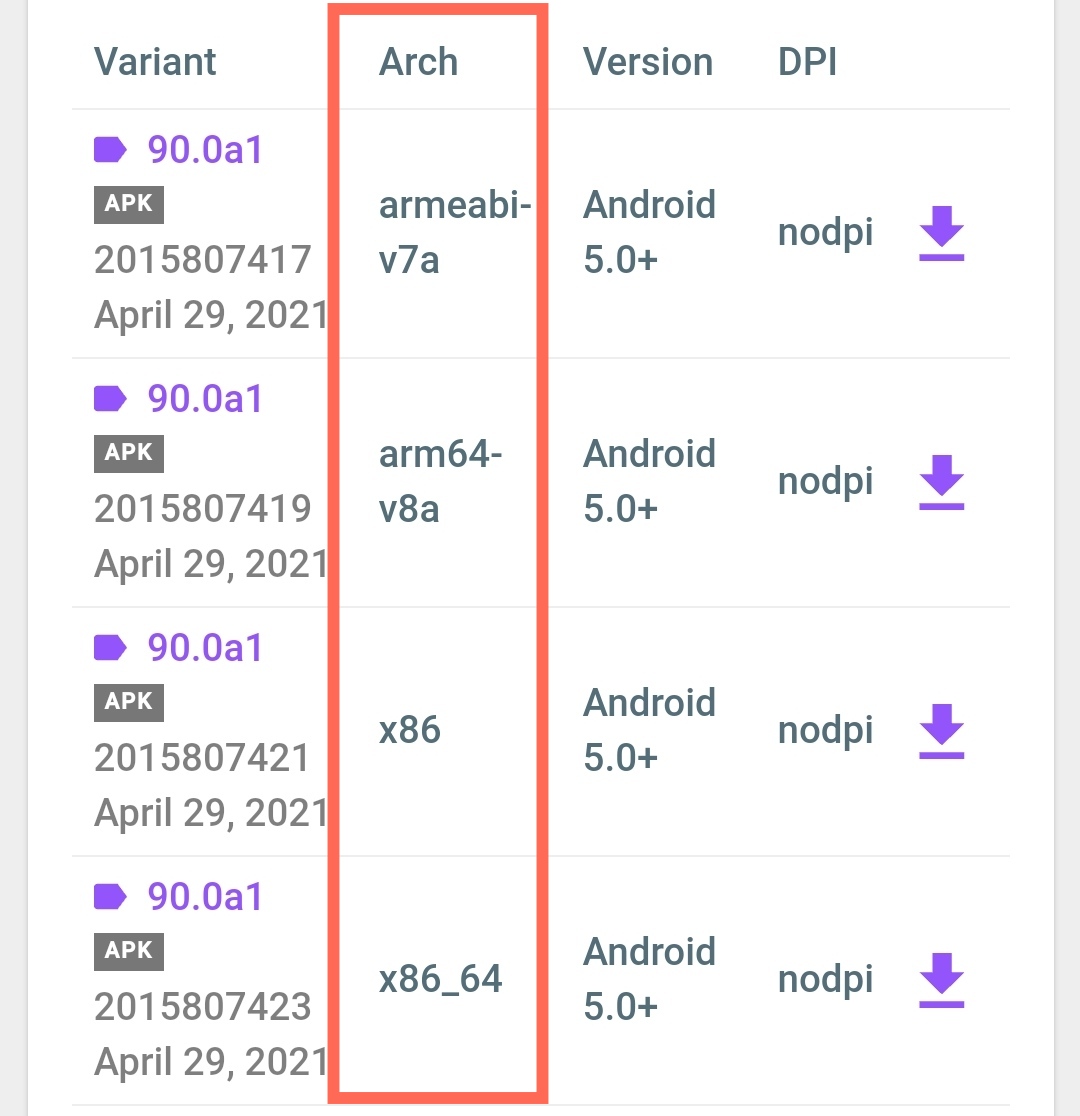Screen dimensions: 1080x1116
Task: Click download arrow for x86 variant
Action: (x=941, y=732)
